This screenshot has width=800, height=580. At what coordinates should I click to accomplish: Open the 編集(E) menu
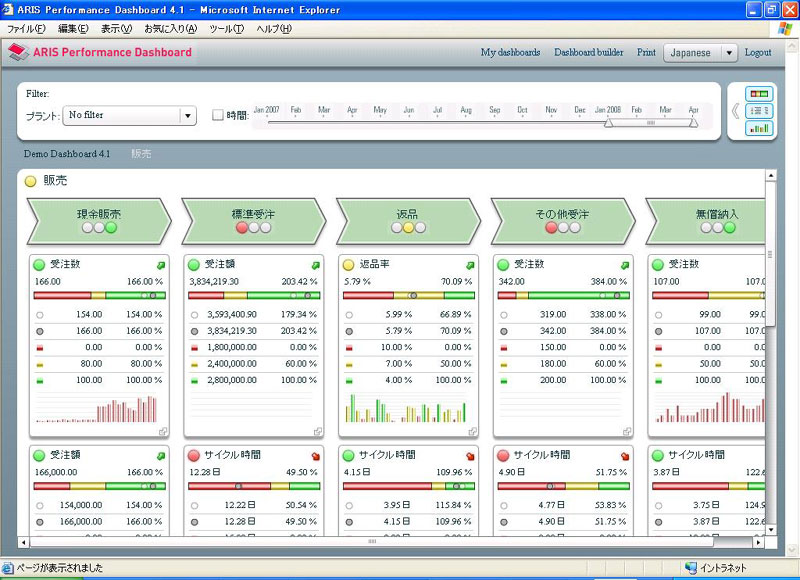click(x=73, y=29)
